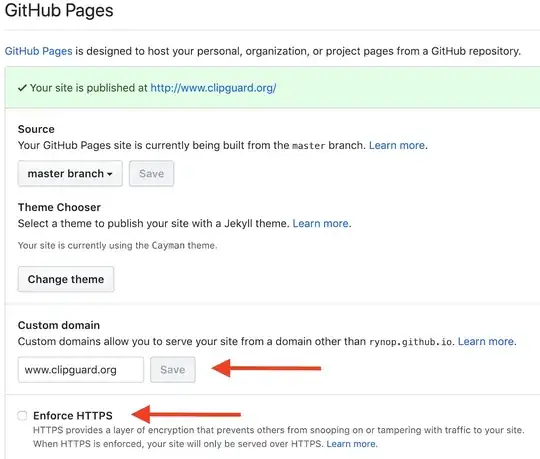Click Learn more in Theme Chooser section
The width and height of the screenshot is (540, 459).
pos(321,223)
